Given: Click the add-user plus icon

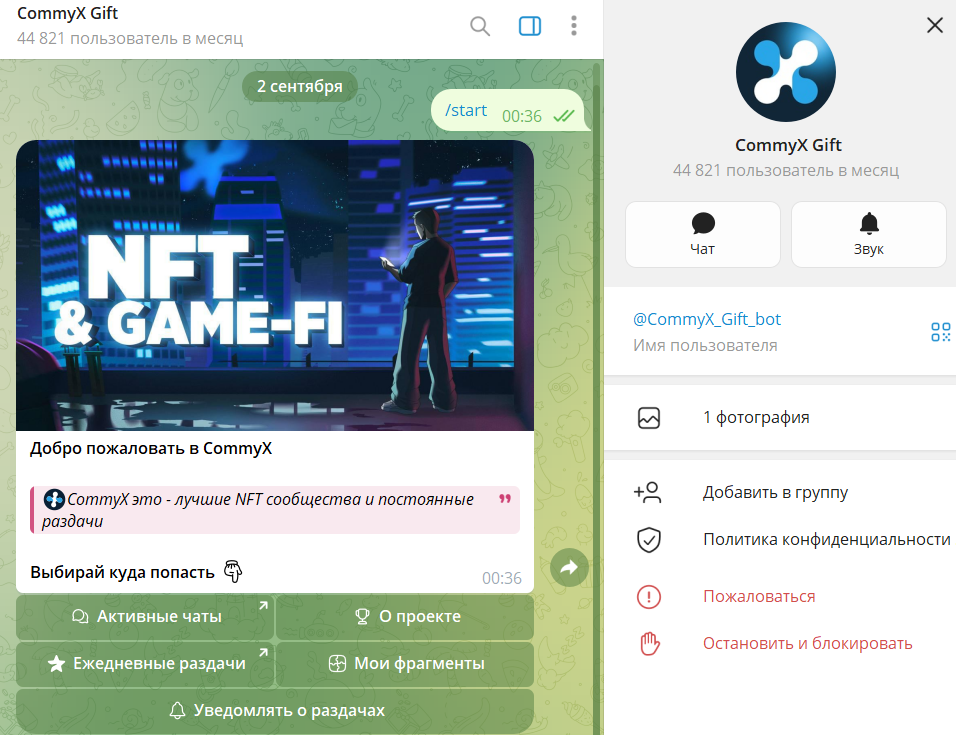Looking at the screenshot, I should click(647, 492).
